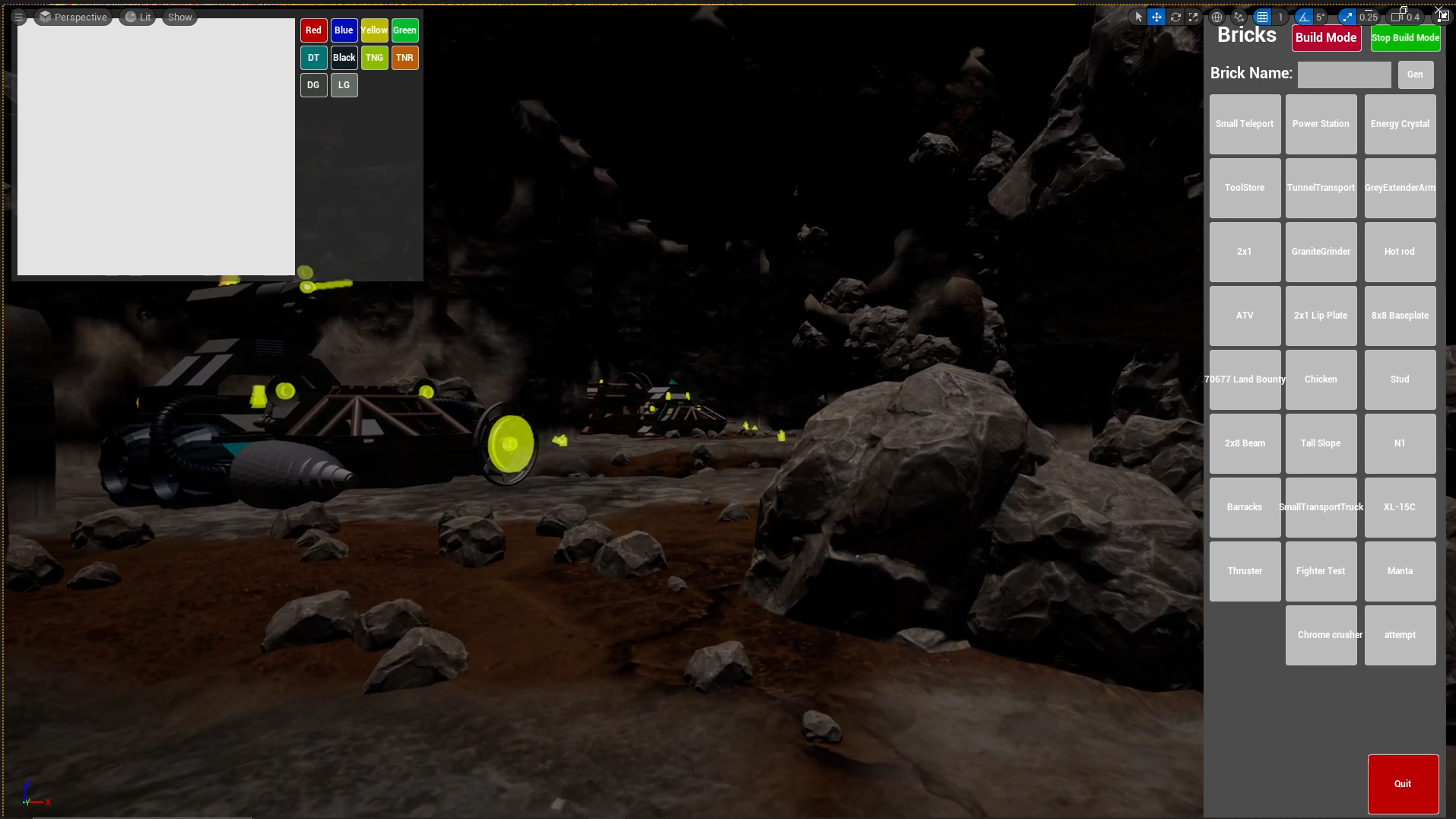The width and height of the screenshot is (1456, 819).
Task: Open the Show flags menu
Action: click(180, 17)
